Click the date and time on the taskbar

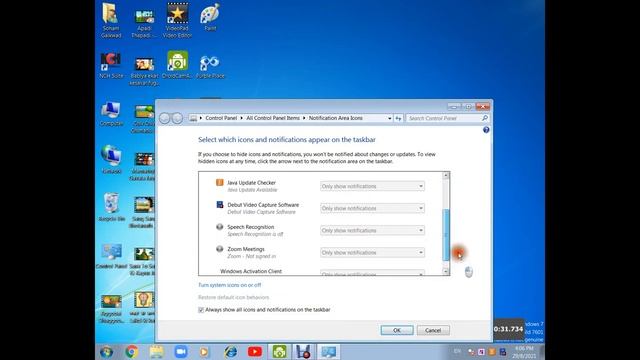524,352
